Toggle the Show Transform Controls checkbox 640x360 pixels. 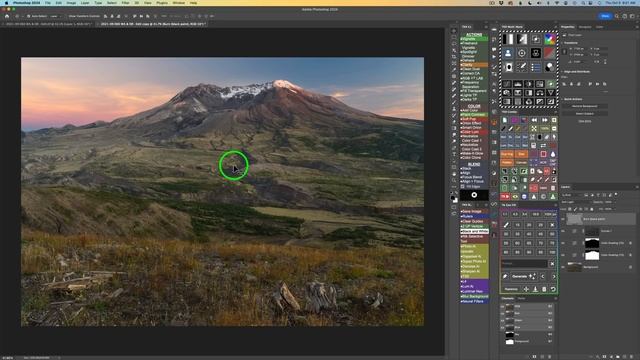67,16
